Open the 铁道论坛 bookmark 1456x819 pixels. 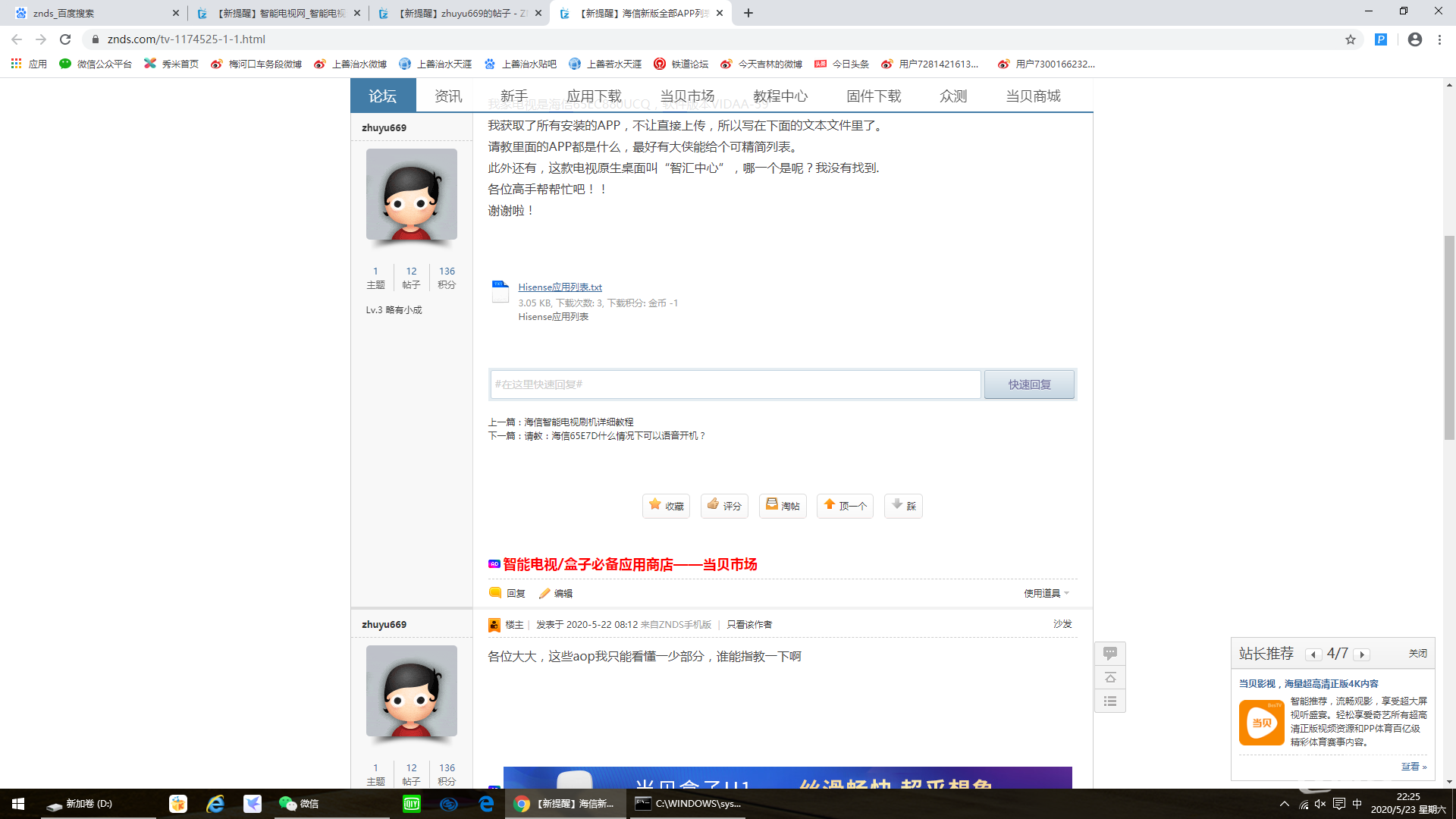tap(681, 64)
